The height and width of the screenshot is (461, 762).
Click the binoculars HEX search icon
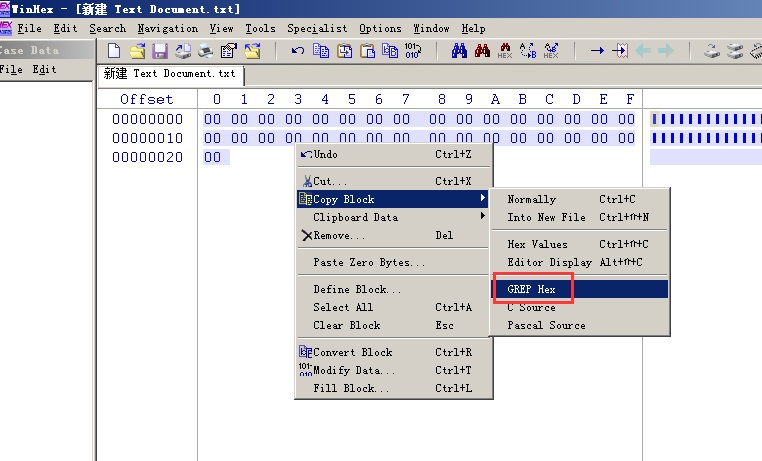(x=505, y=51)
